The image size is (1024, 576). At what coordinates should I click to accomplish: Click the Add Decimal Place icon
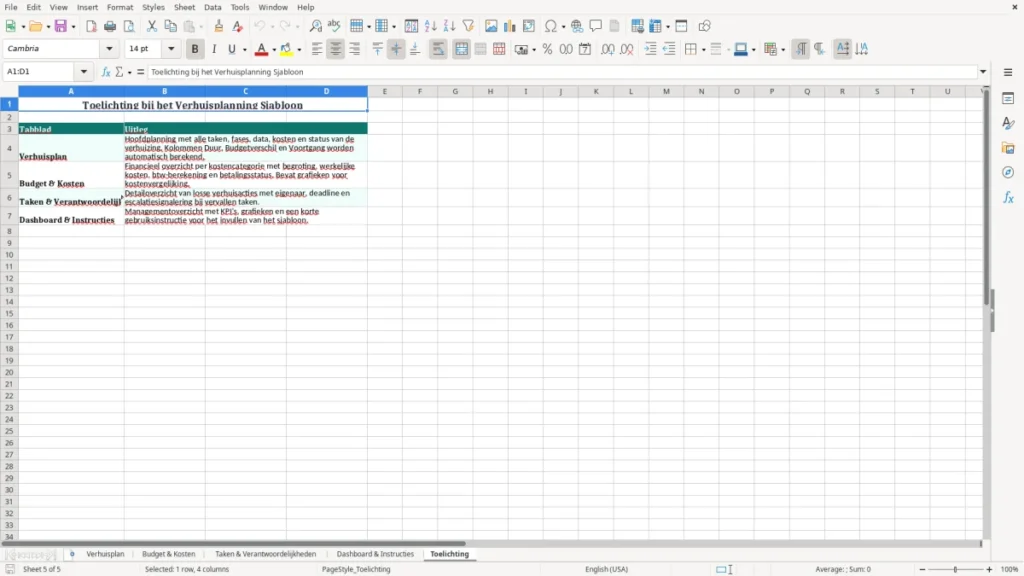pos(607,49)
